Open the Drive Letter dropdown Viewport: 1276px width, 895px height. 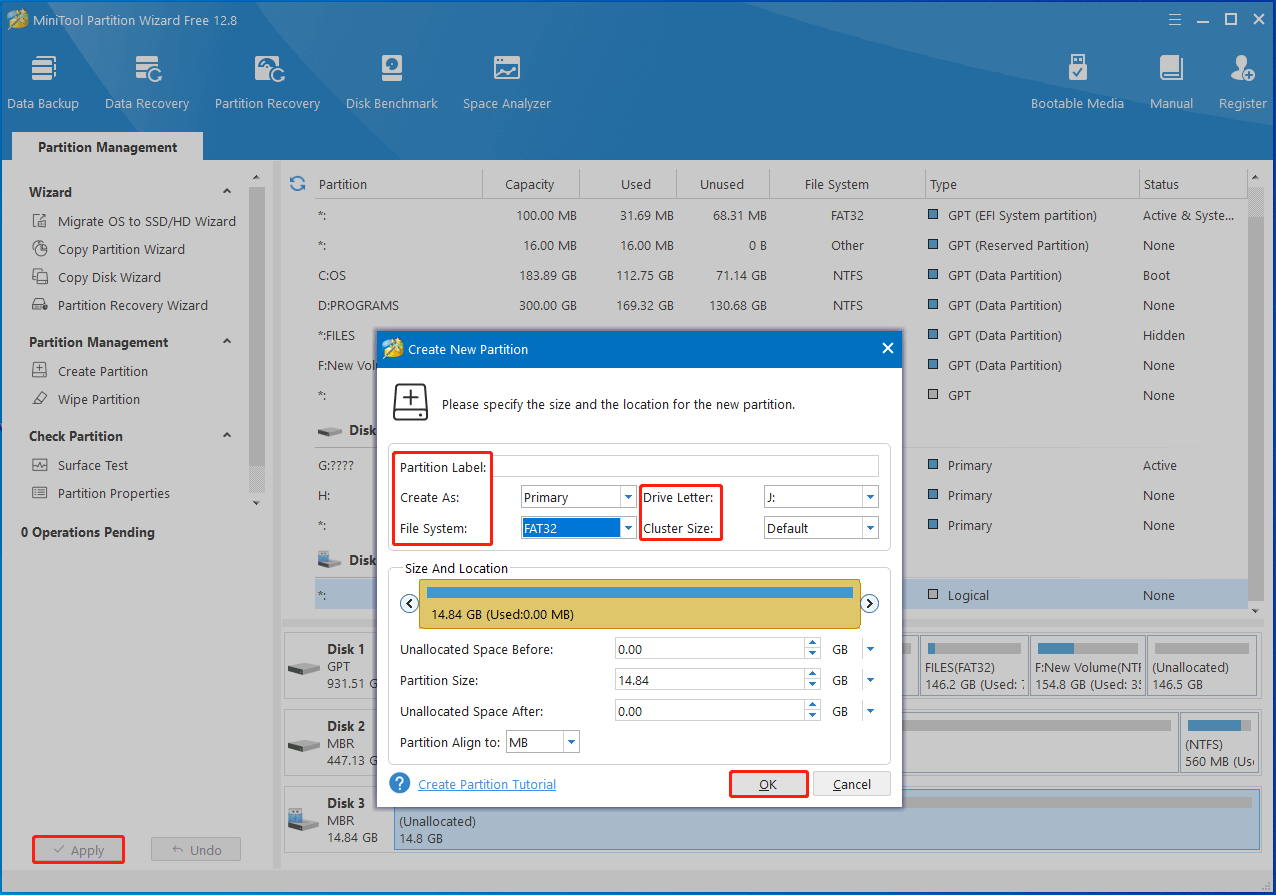coord(870,497)
